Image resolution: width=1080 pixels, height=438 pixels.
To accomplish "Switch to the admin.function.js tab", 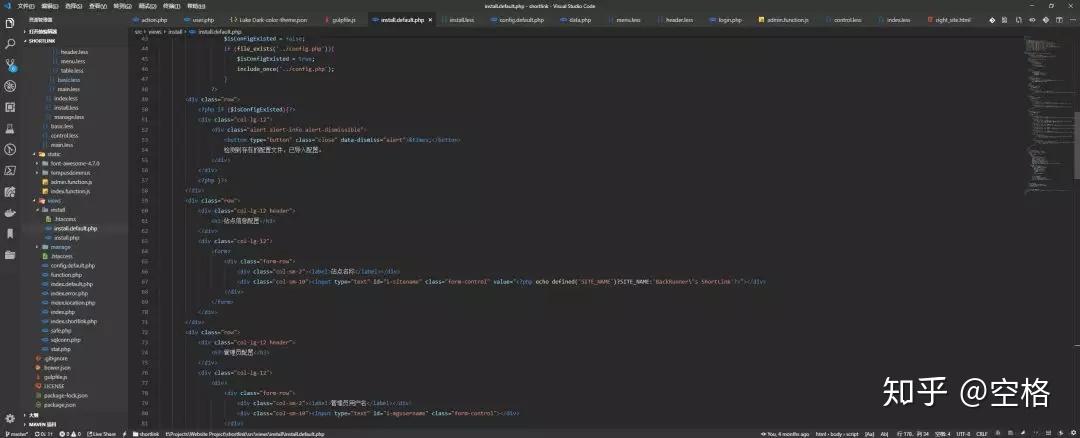I will (x=784, y=20).
